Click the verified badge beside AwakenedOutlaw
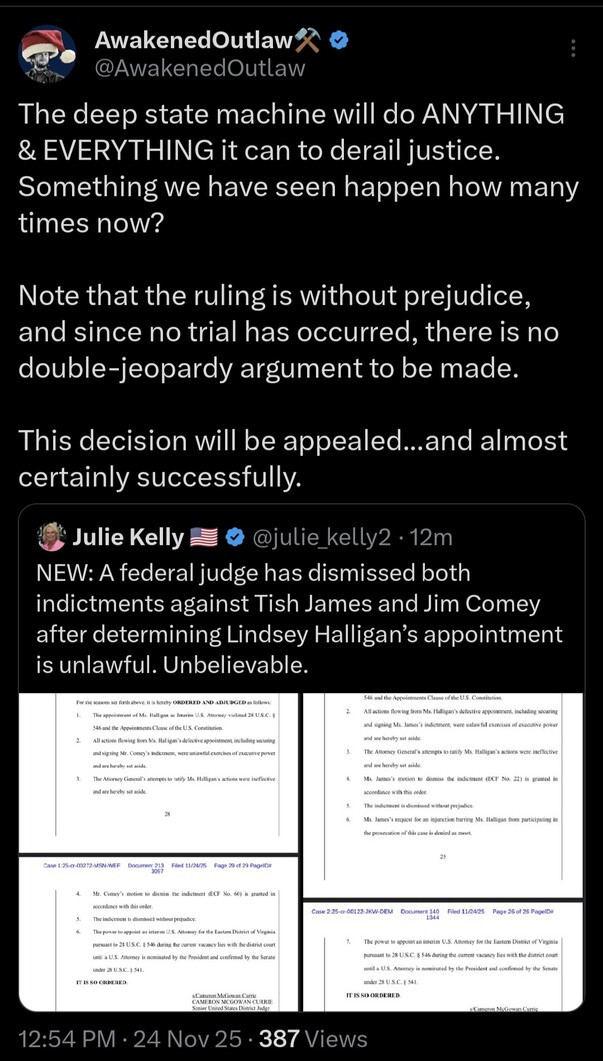 [x=339, y=41]
